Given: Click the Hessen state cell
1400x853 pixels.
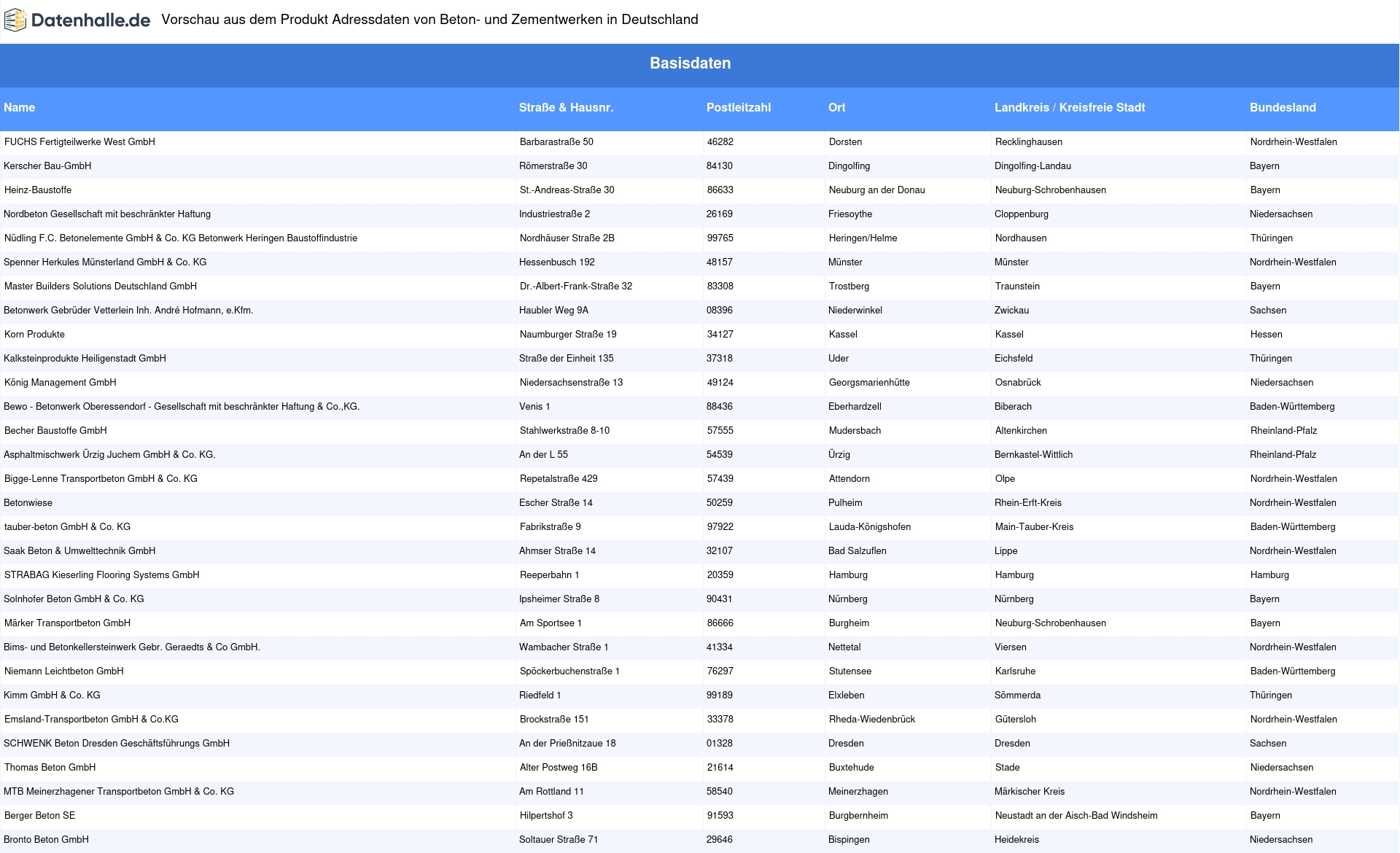Looking at the screenshot, I should coord(1267,335).
